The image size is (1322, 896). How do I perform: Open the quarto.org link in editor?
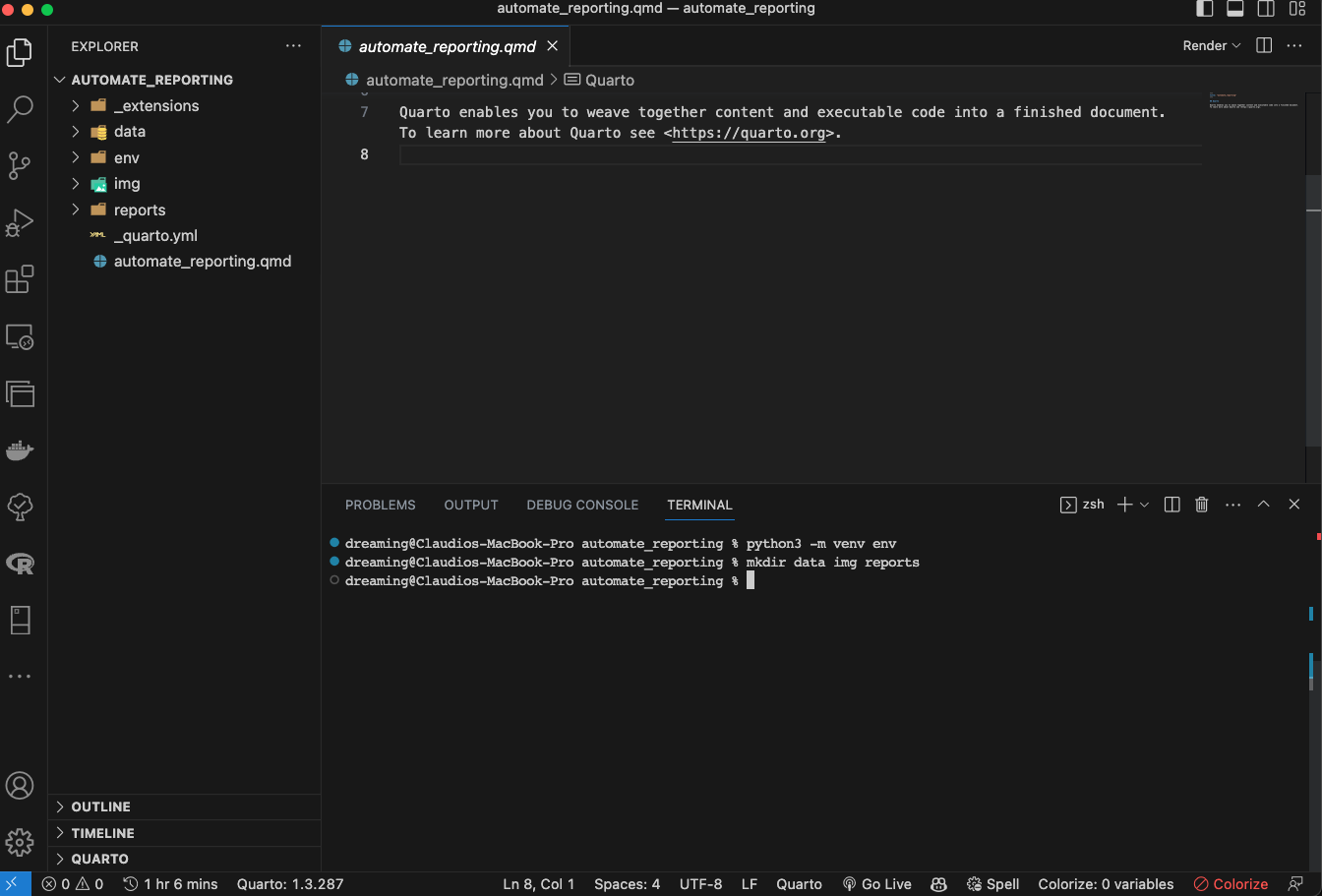[749, 133]
